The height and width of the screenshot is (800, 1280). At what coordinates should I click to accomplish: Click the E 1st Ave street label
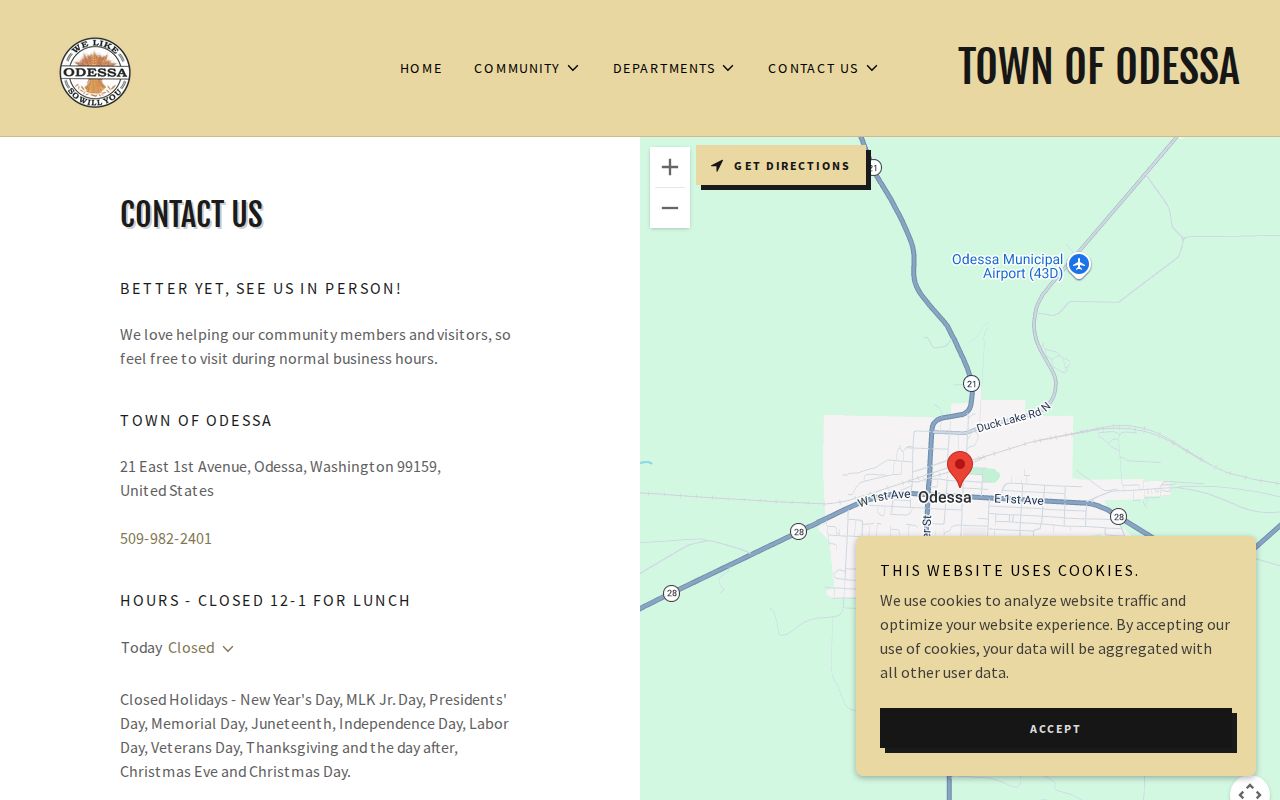pos(1019,500)
